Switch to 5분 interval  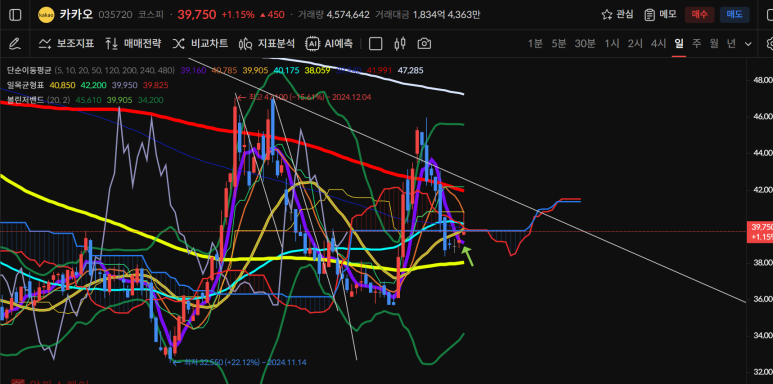559,44
